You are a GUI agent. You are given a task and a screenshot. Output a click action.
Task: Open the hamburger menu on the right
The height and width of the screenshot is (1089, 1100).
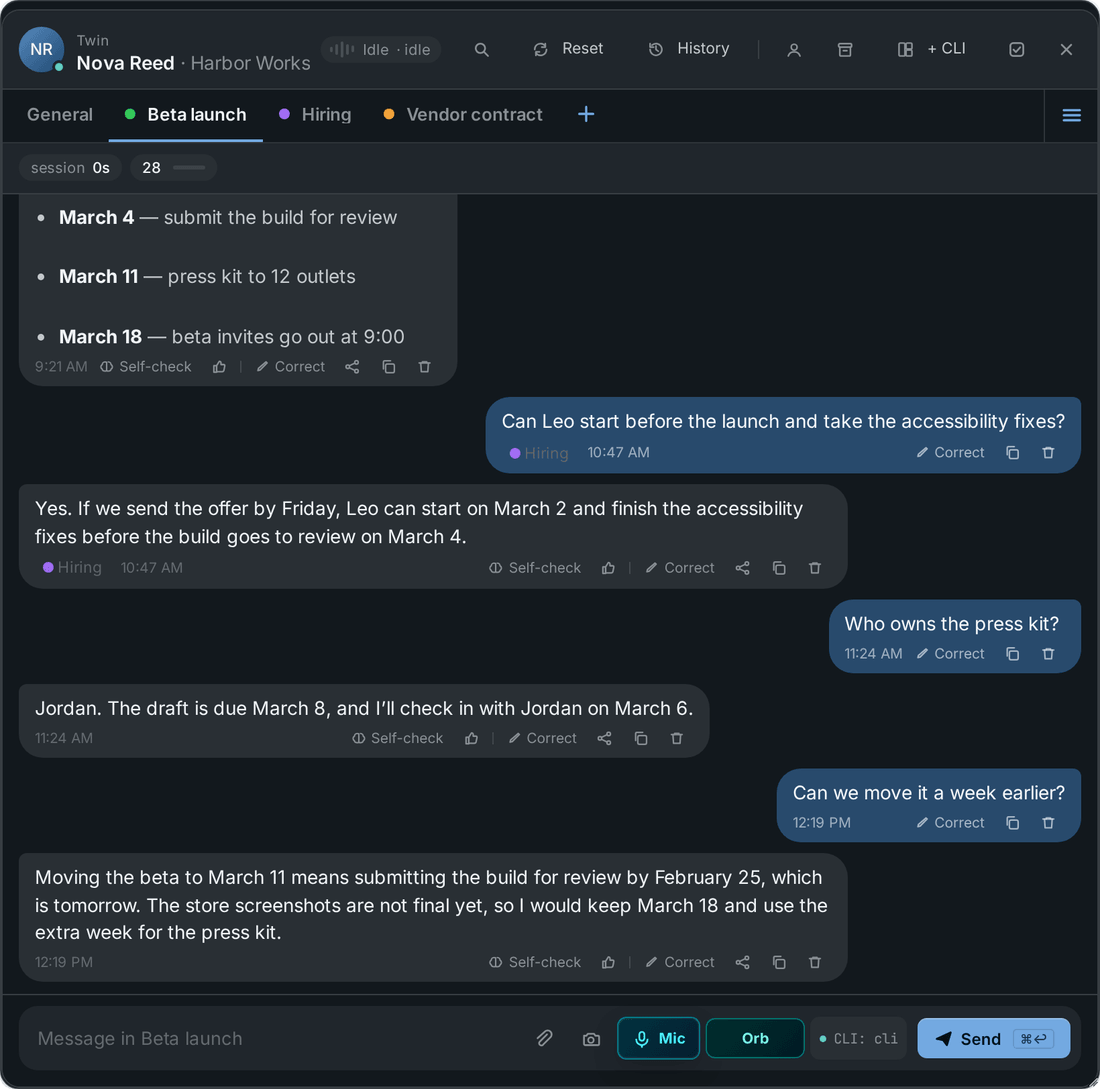tap(1071, 116)
